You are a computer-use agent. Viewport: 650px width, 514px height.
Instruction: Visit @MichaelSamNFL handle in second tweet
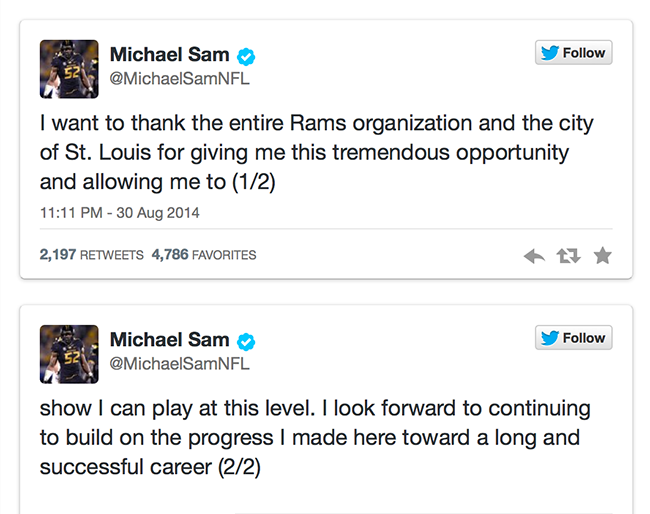tap(179, 364)
